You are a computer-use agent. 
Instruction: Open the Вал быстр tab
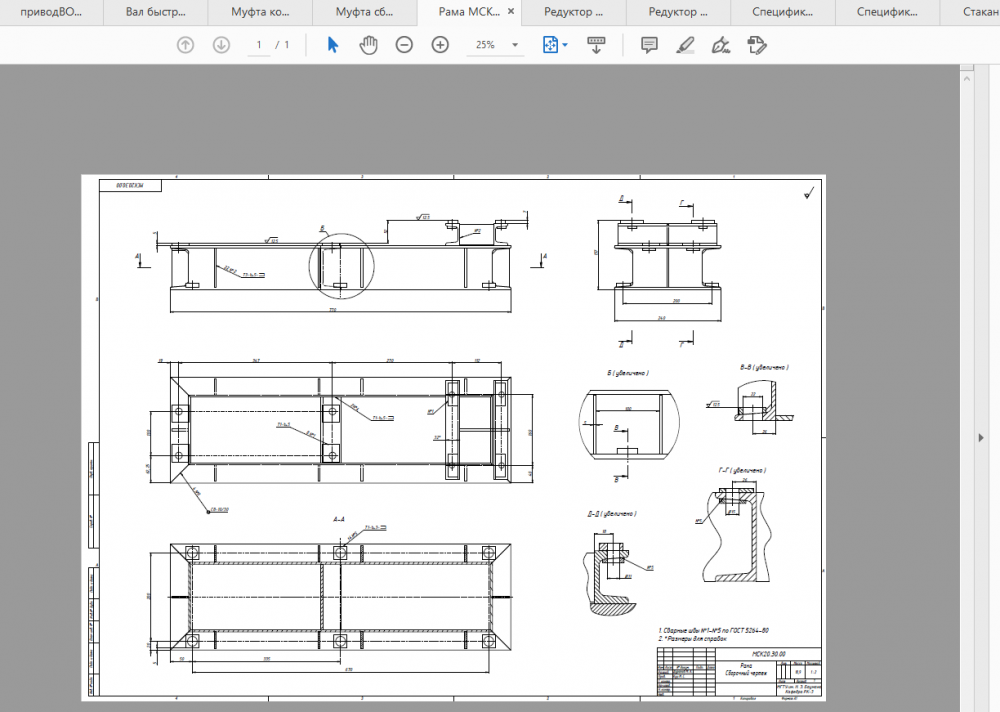coord(155,12)
